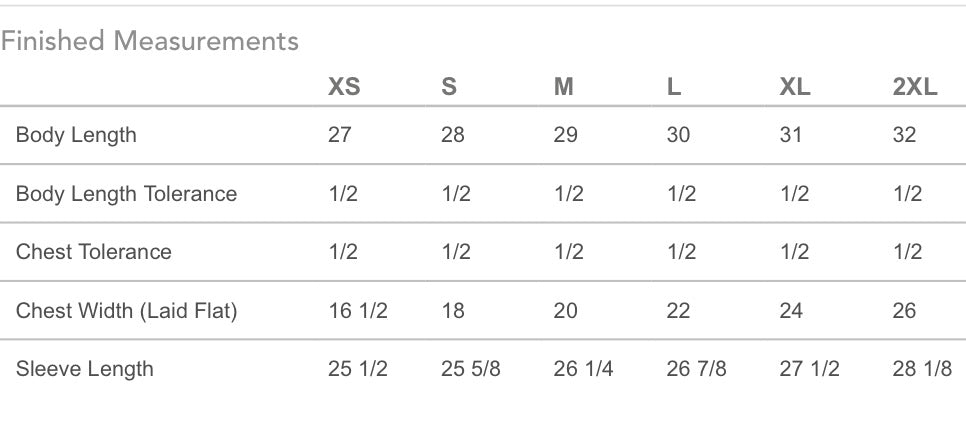The width and height of the screenshot is (966, 421).
Task: Click the Finished Measurements heading
Action: click(150, 41)
